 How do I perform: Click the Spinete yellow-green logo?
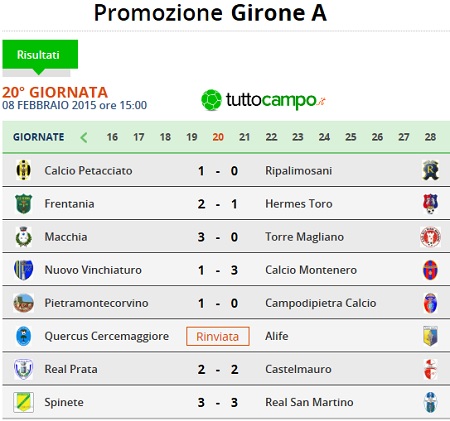click(x=23, y=402)
